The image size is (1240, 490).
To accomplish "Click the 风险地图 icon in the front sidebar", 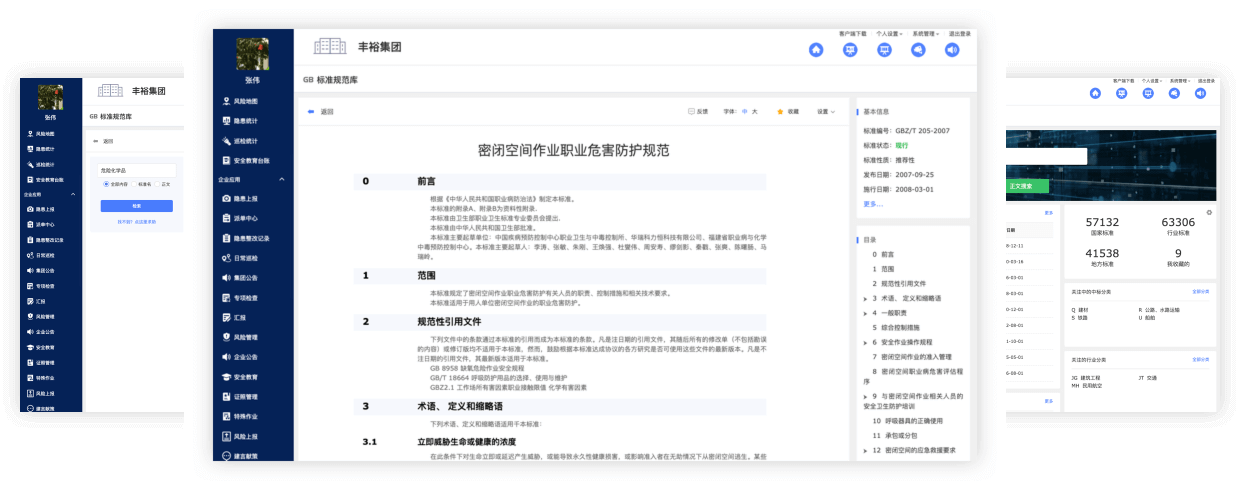I will click(x=226, y=102).
